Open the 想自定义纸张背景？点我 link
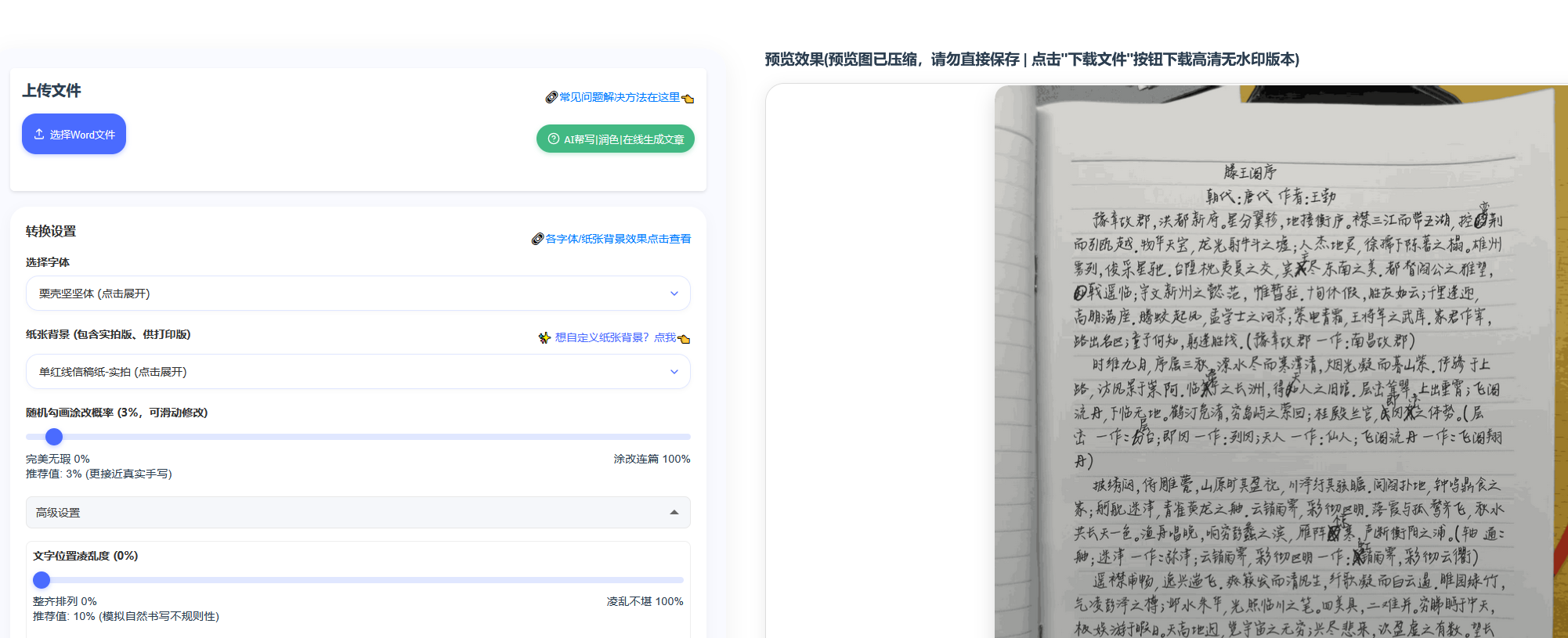This screenshot has width=1568, height=638. pos(616,337)
